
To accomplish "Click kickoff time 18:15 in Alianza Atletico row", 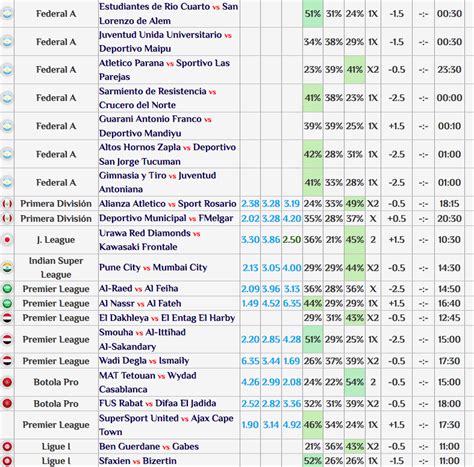I will (449, 204).
